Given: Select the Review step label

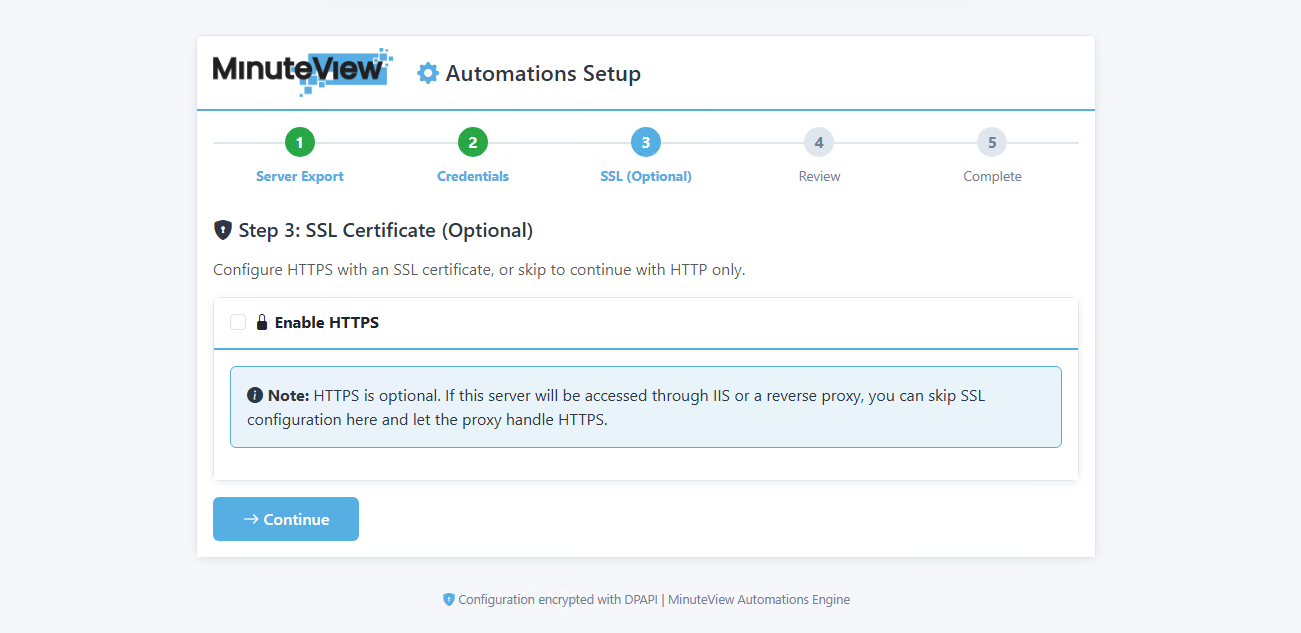Looking at the screenshot, I should click(x=819, y=176).
